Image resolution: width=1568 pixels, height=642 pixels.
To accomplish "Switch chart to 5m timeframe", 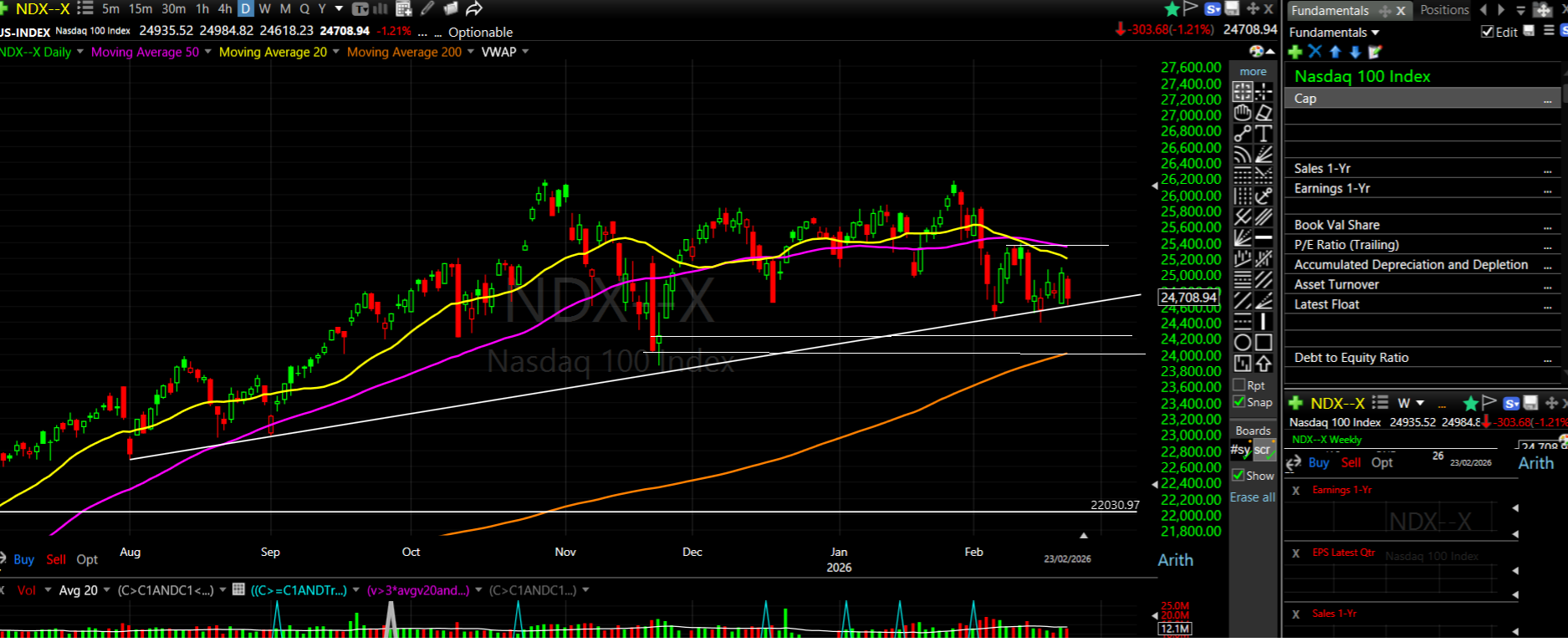I will (110, 9).
